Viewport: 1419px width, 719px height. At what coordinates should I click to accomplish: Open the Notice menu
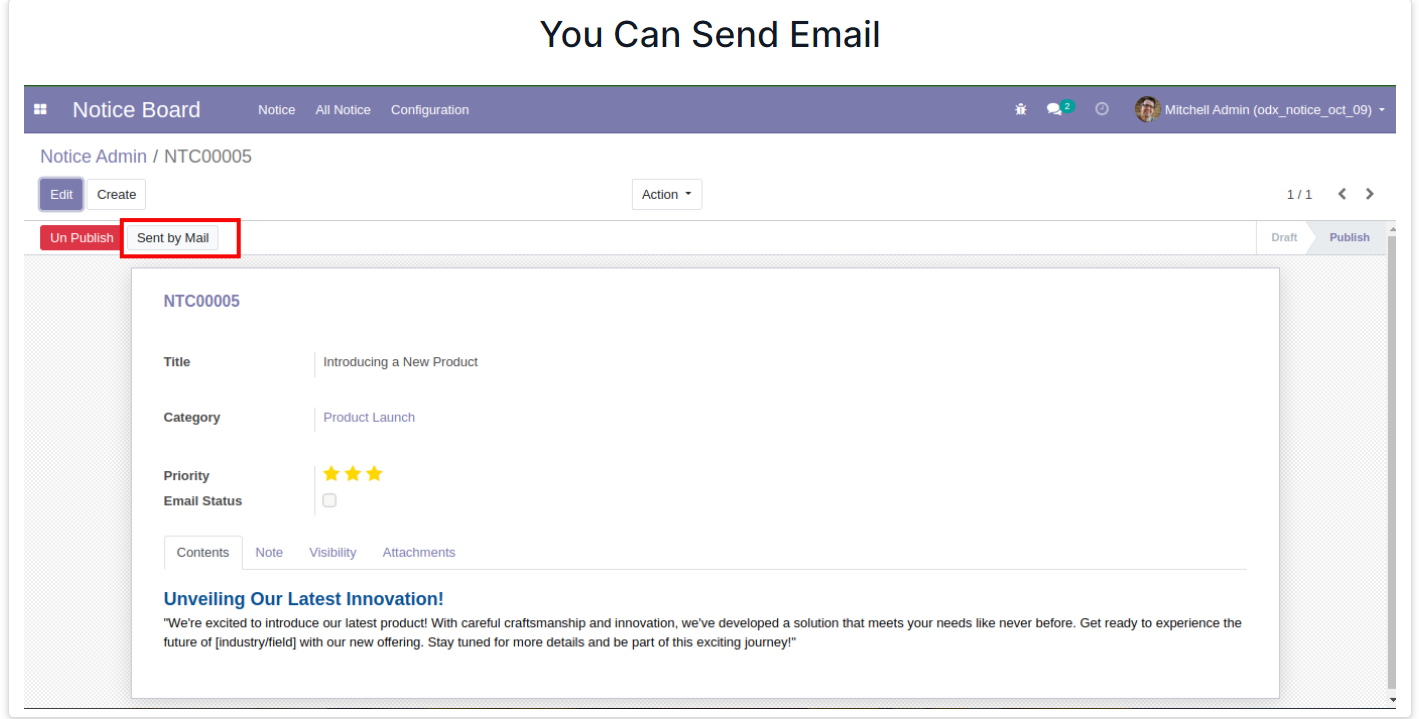click(276, 110)
